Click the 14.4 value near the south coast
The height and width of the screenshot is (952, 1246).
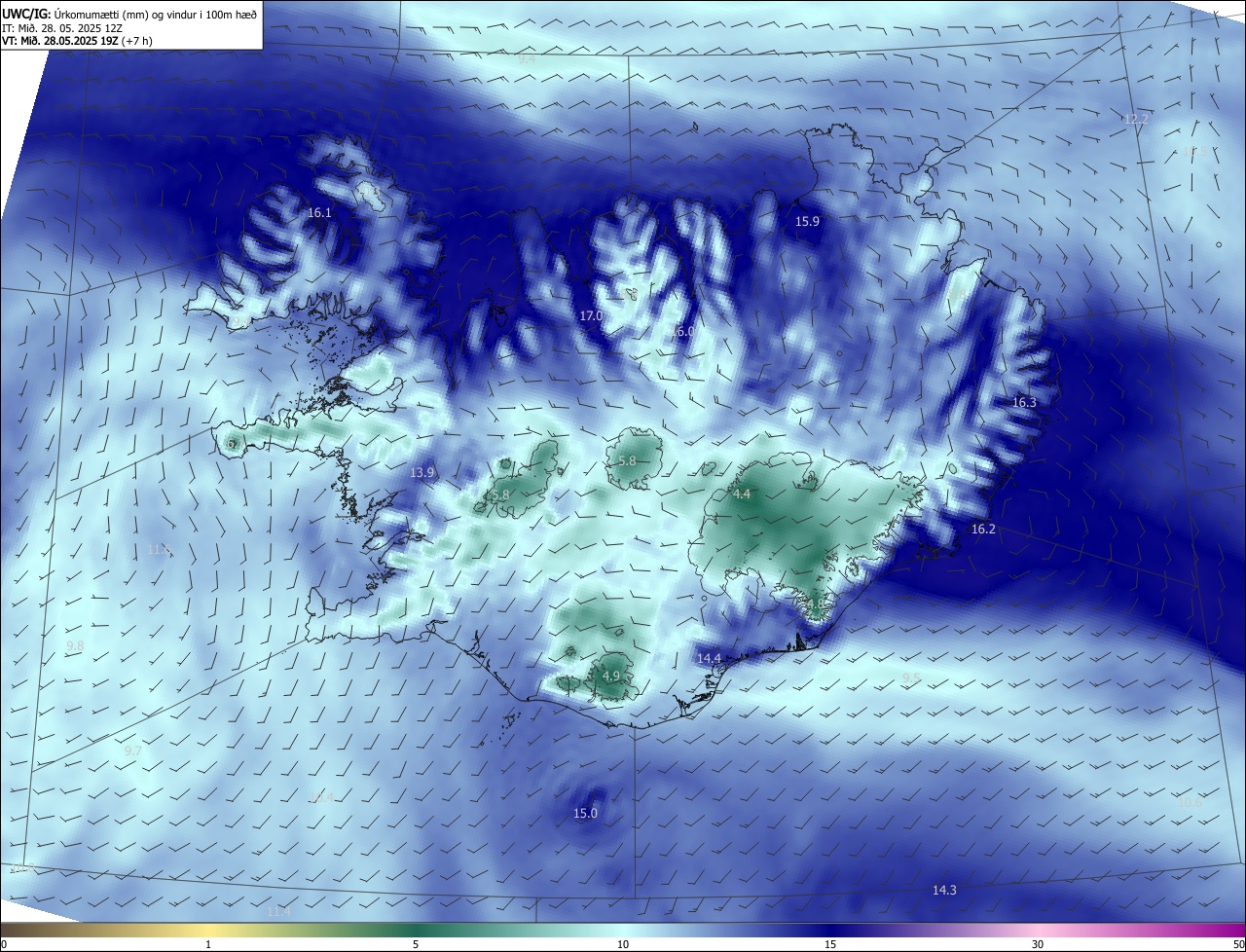click(x=709, y=658)
